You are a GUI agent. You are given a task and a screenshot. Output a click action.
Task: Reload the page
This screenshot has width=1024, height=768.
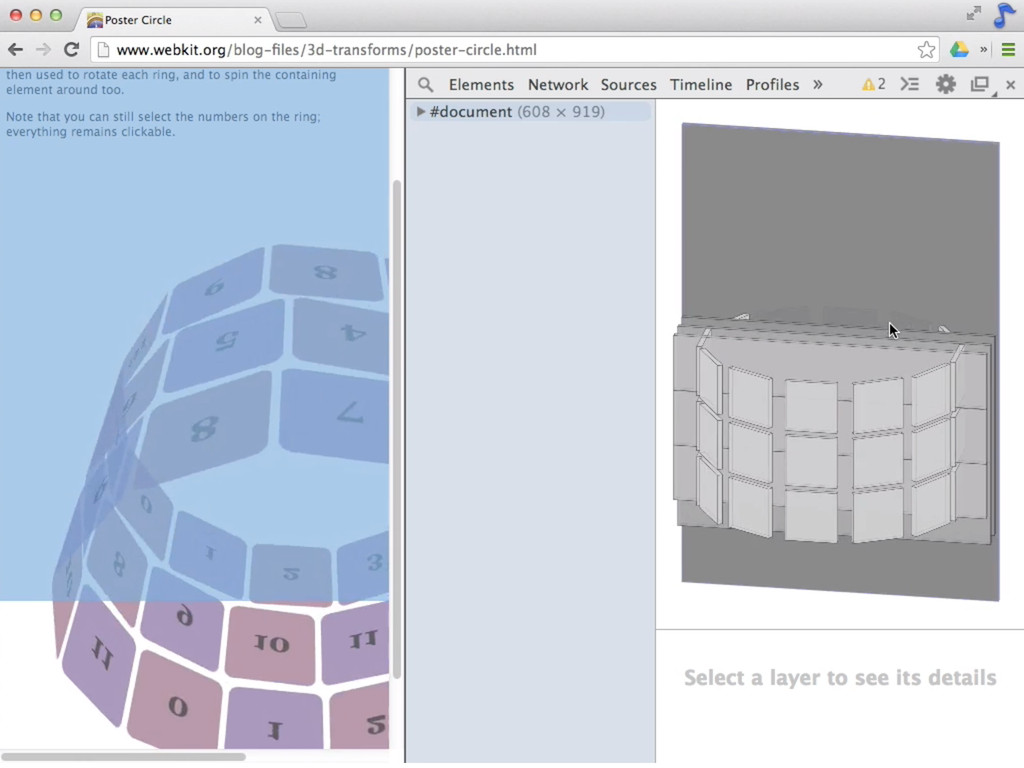click(71, 50)
